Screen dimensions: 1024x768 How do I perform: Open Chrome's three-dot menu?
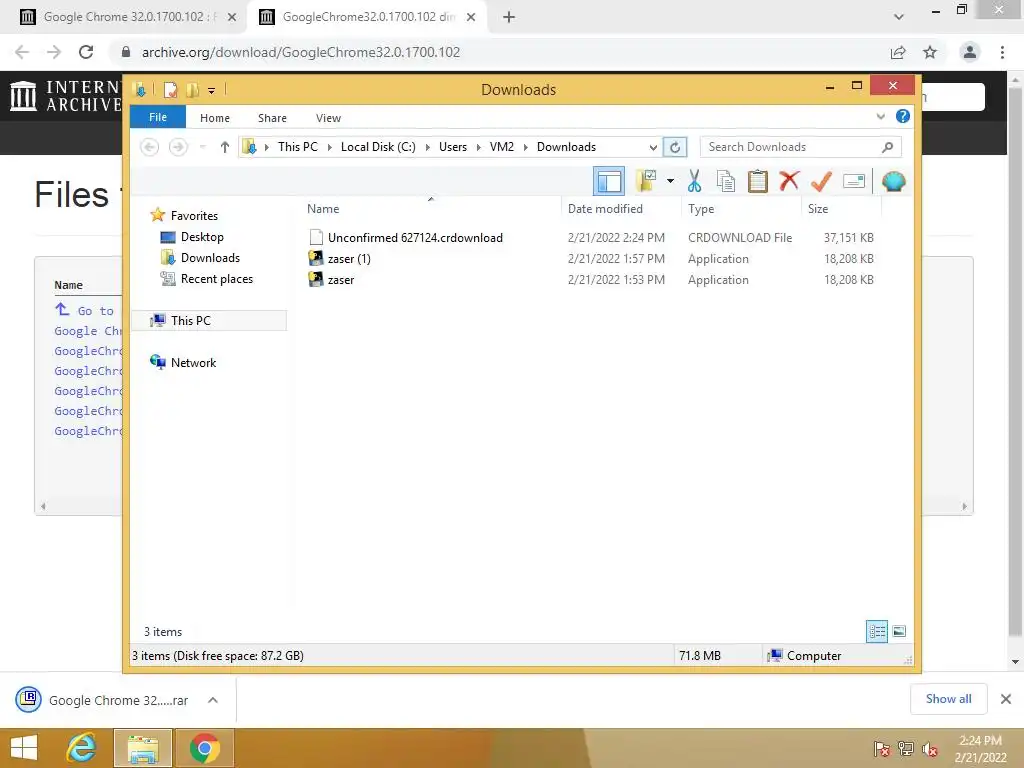point(1002,52)
